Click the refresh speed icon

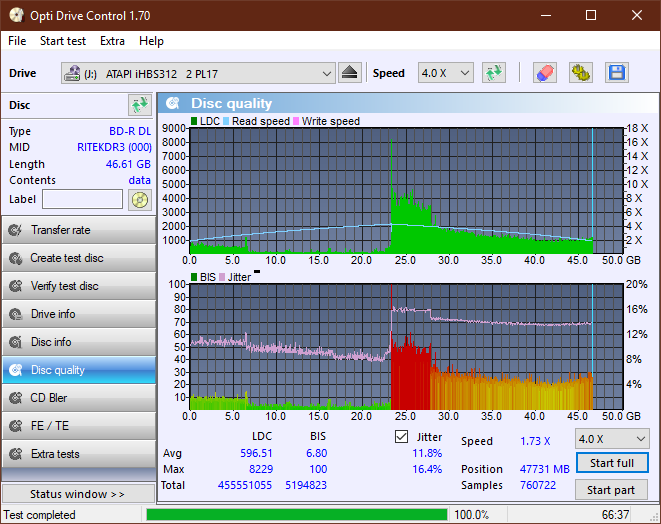pyautogui.click(x=493, y=73)
